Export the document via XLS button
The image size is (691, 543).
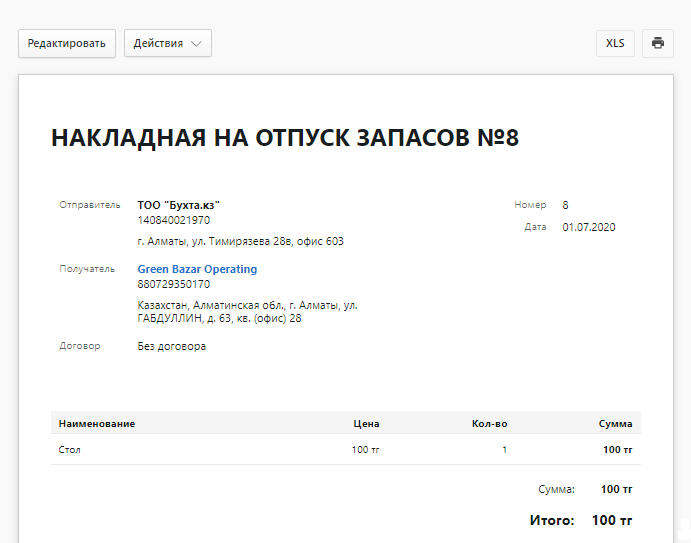click(x=615, y=43)
